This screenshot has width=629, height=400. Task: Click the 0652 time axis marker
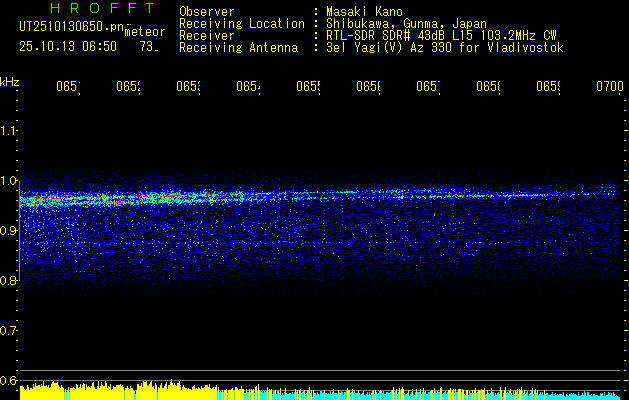[128, 87]
